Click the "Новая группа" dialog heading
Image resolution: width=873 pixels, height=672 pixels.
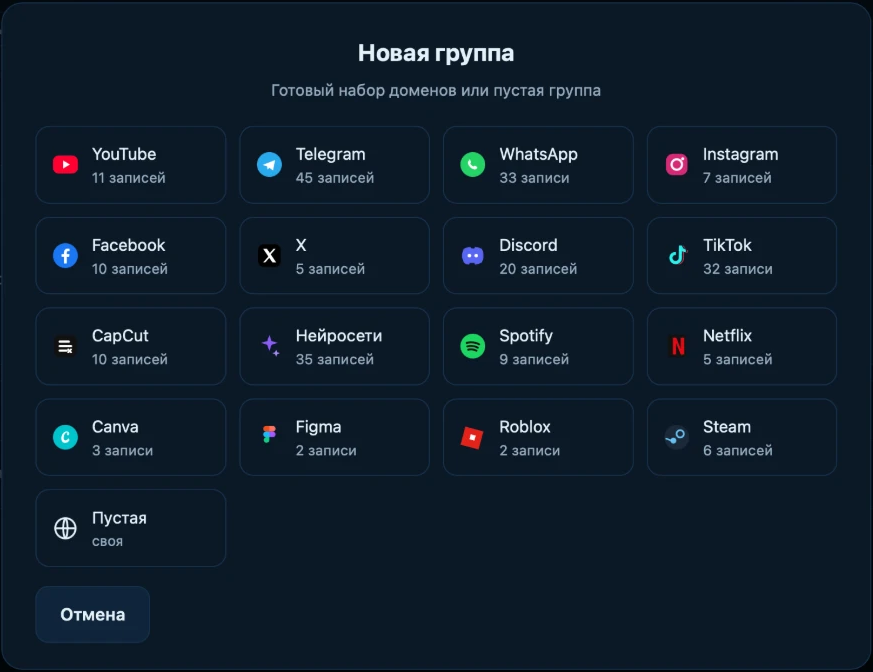pyautogui.click(x=436, y=53)
